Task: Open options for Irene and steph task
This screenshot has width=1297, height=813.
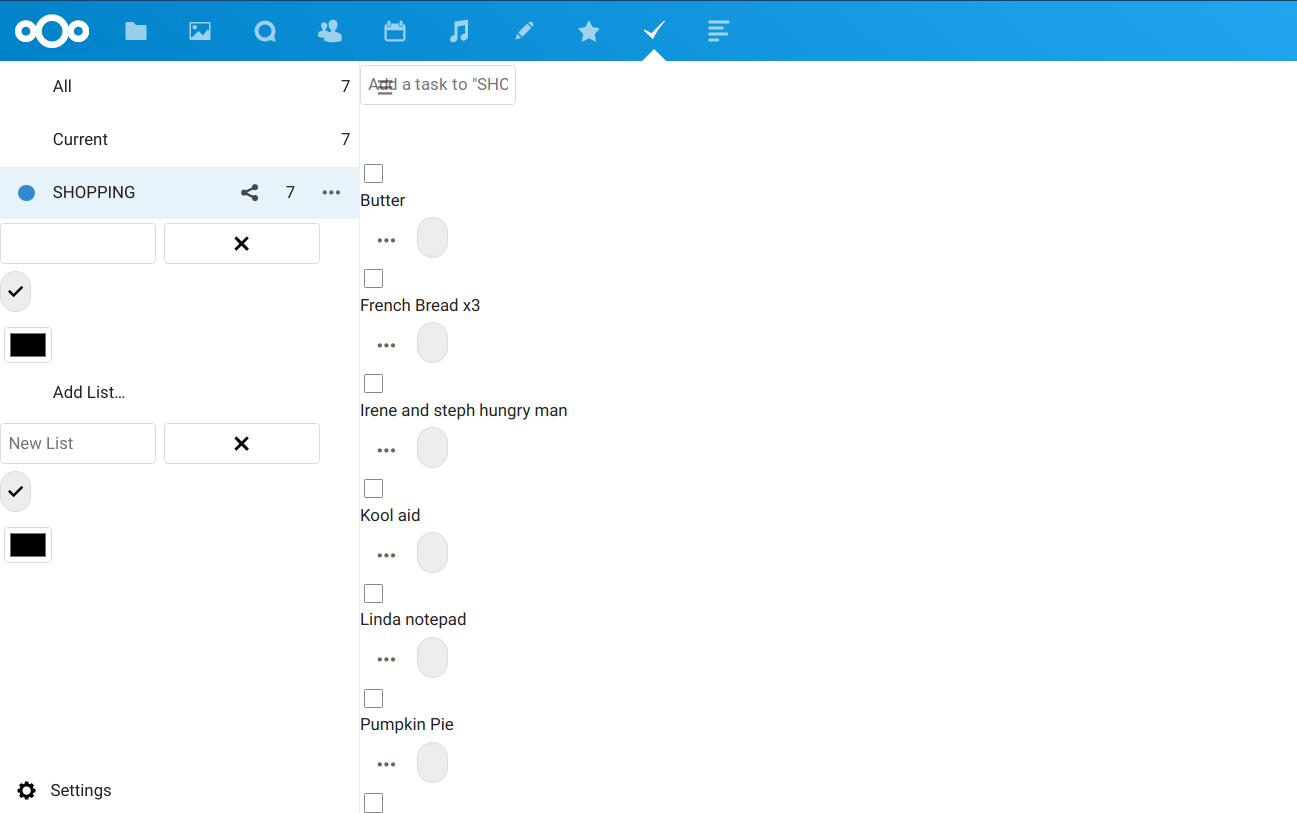Action: tap(386, 450)
